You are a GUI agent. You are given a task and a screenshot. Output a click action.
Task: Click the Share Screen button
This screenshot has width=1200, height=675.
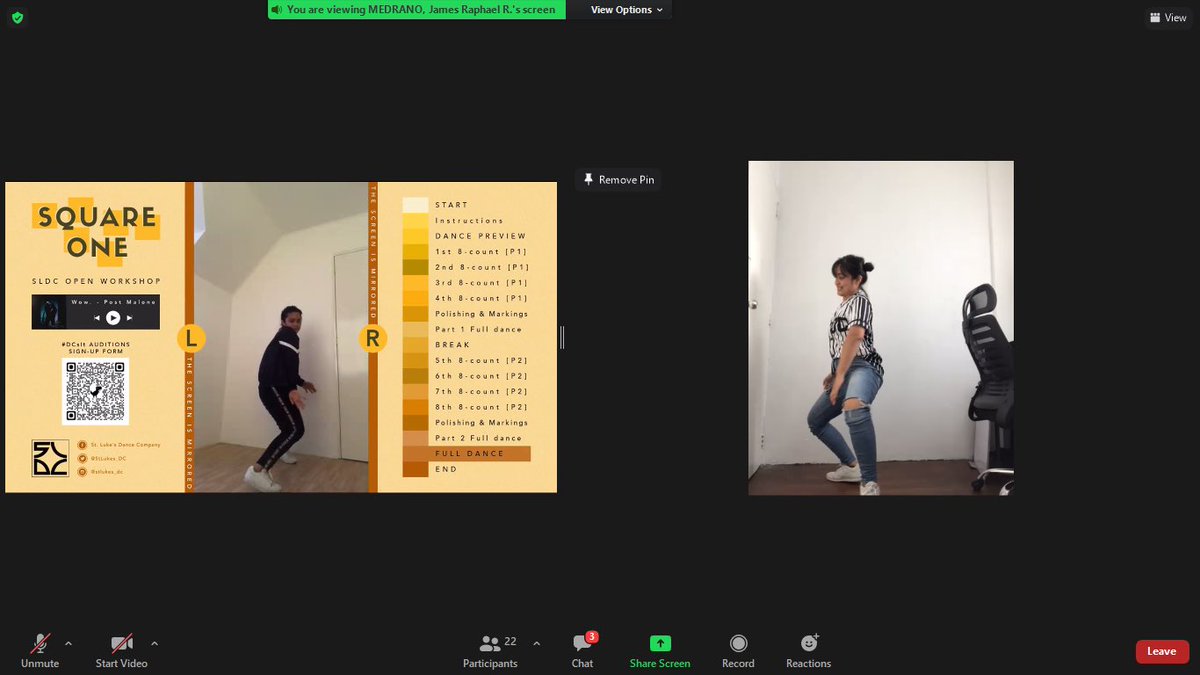tap(660, 651)
